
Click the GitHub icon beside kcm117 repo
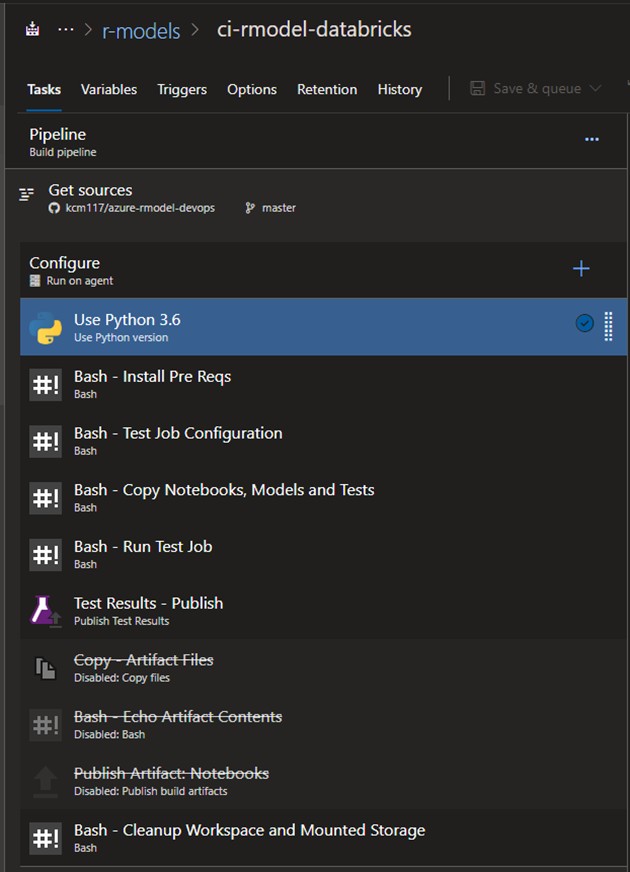(54, 208)
